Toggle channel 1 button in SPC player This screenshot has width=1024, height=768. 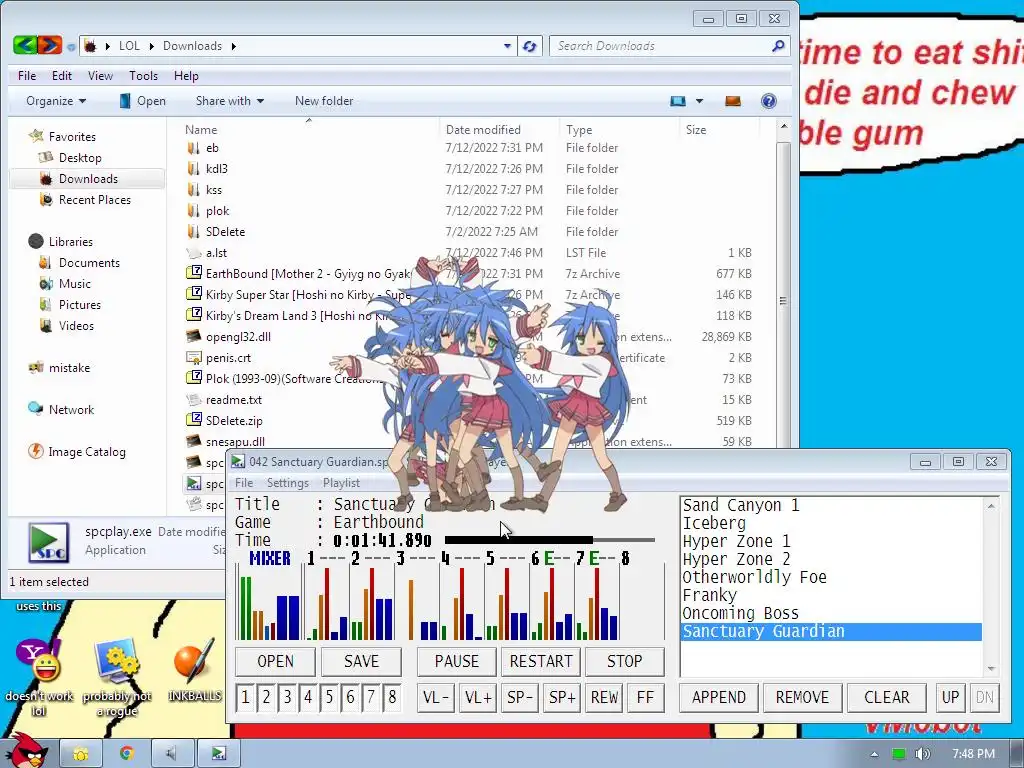point(245,697)
